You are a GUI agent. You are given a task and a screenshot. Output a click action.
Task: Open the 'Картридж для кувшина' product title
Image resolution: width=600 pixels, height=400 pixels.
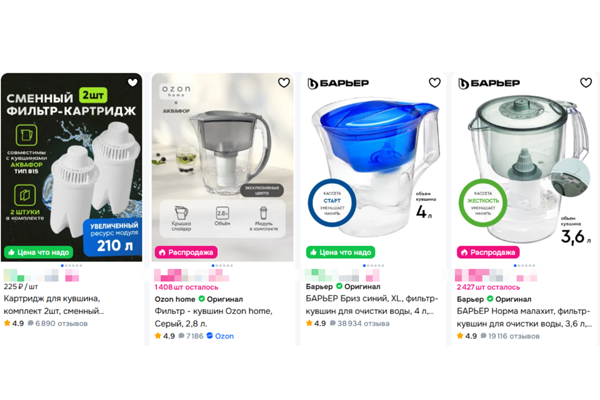tap(52, 304)
